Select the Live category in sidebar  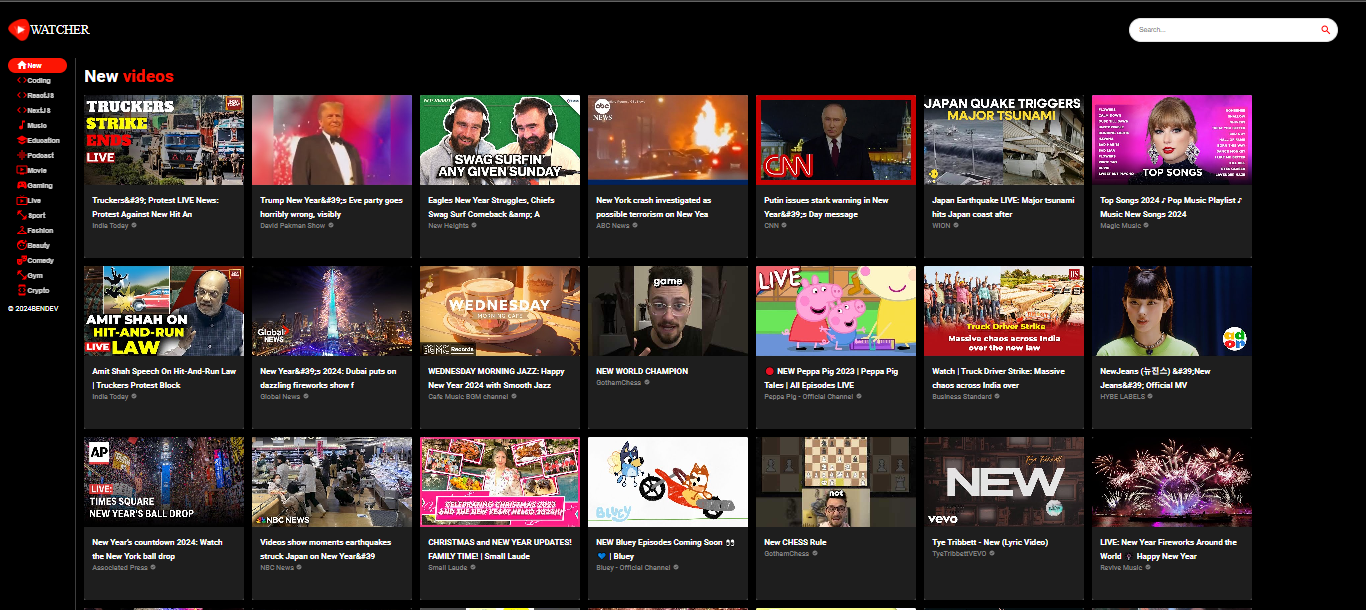(34, 200)
